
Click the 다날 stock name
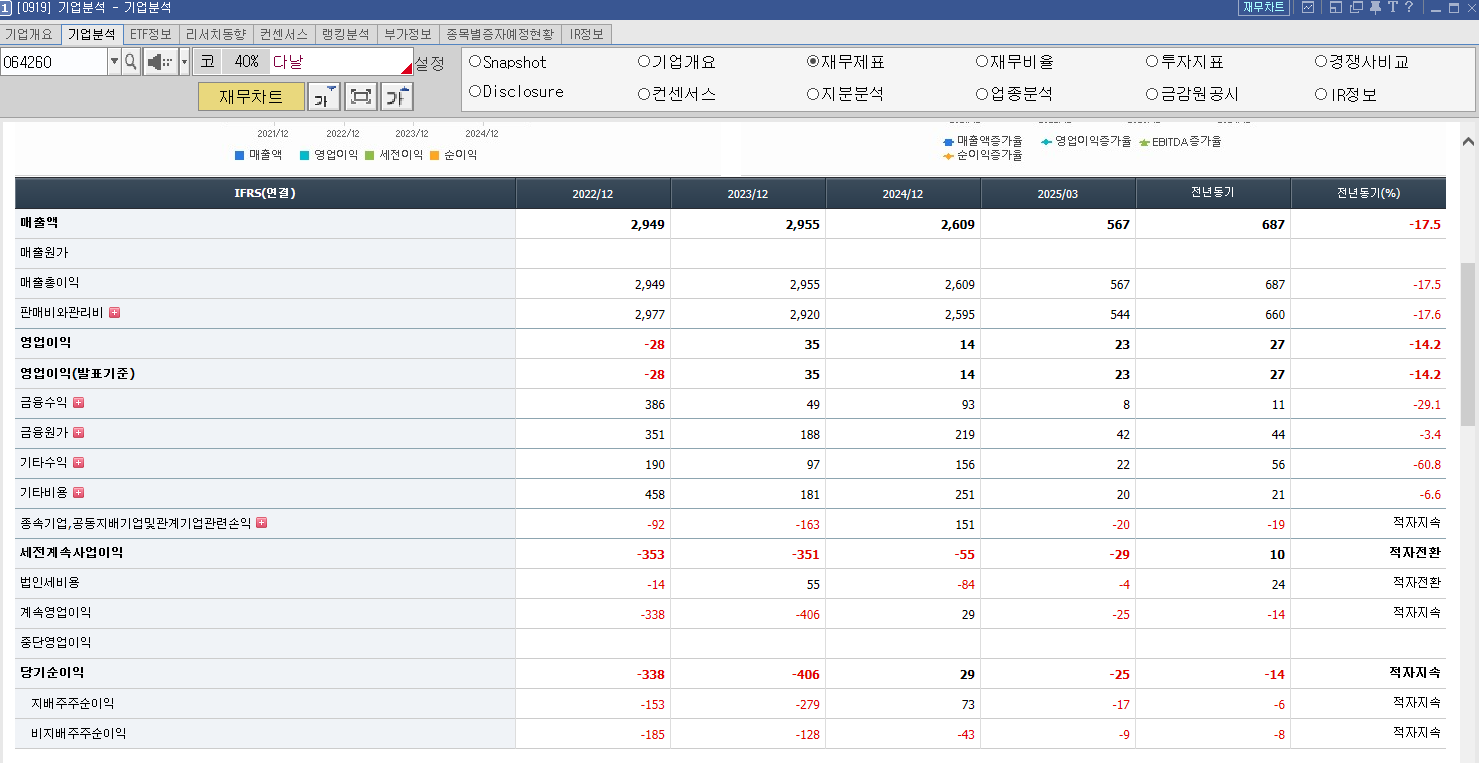coord(288,62)
